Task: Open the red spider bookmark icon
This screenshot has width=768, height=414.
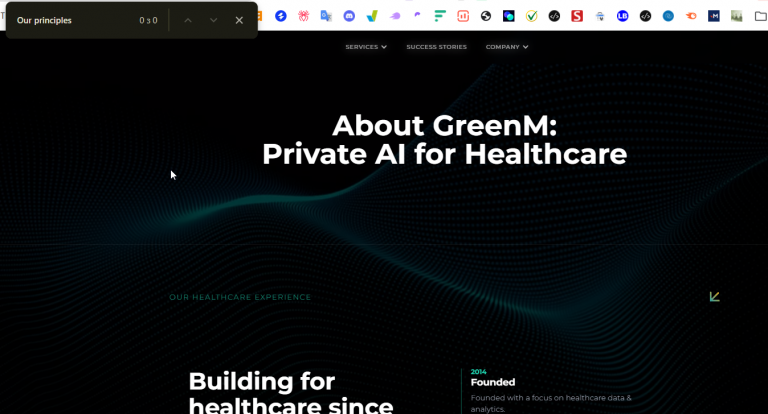Action: coord(304,16)
